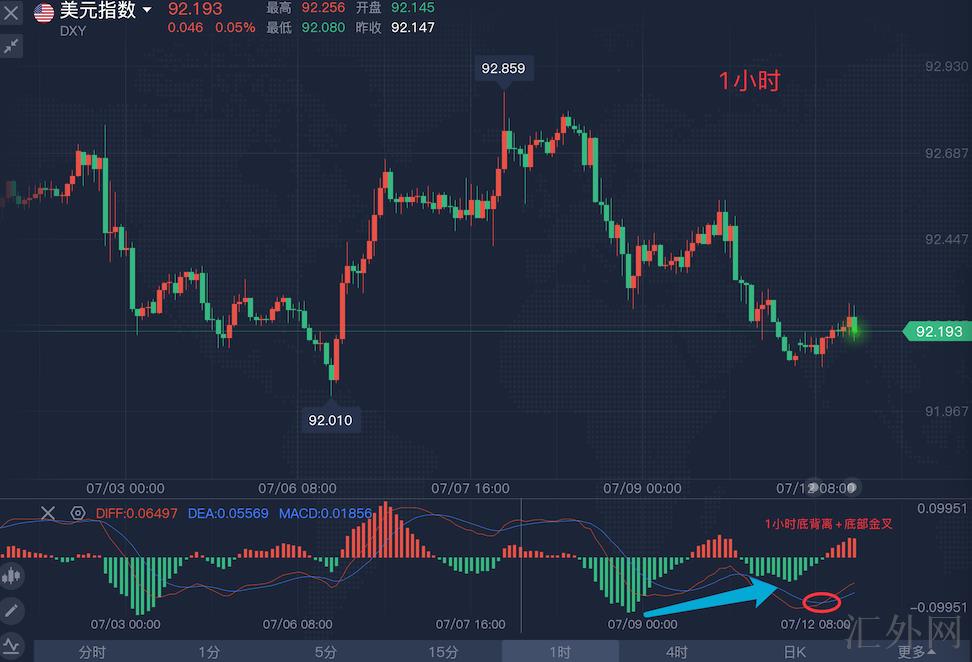Click the 开盘 92.145 value
Screen dimensions: 972x662
[413, 8]
